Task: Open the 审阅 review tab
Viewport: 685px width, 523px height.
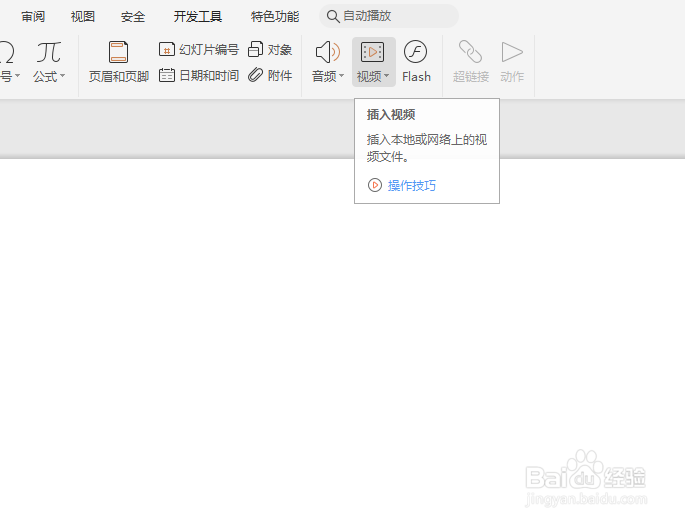Action: click(x=33, y=17)
